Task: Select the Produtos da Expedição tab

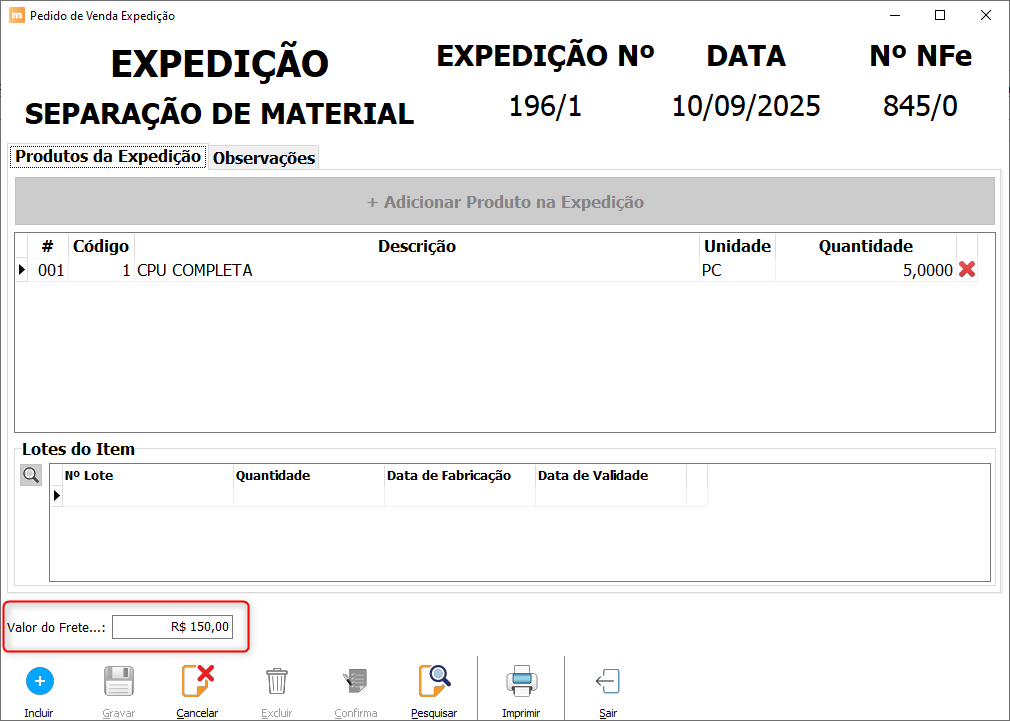Action: point(108,157)
